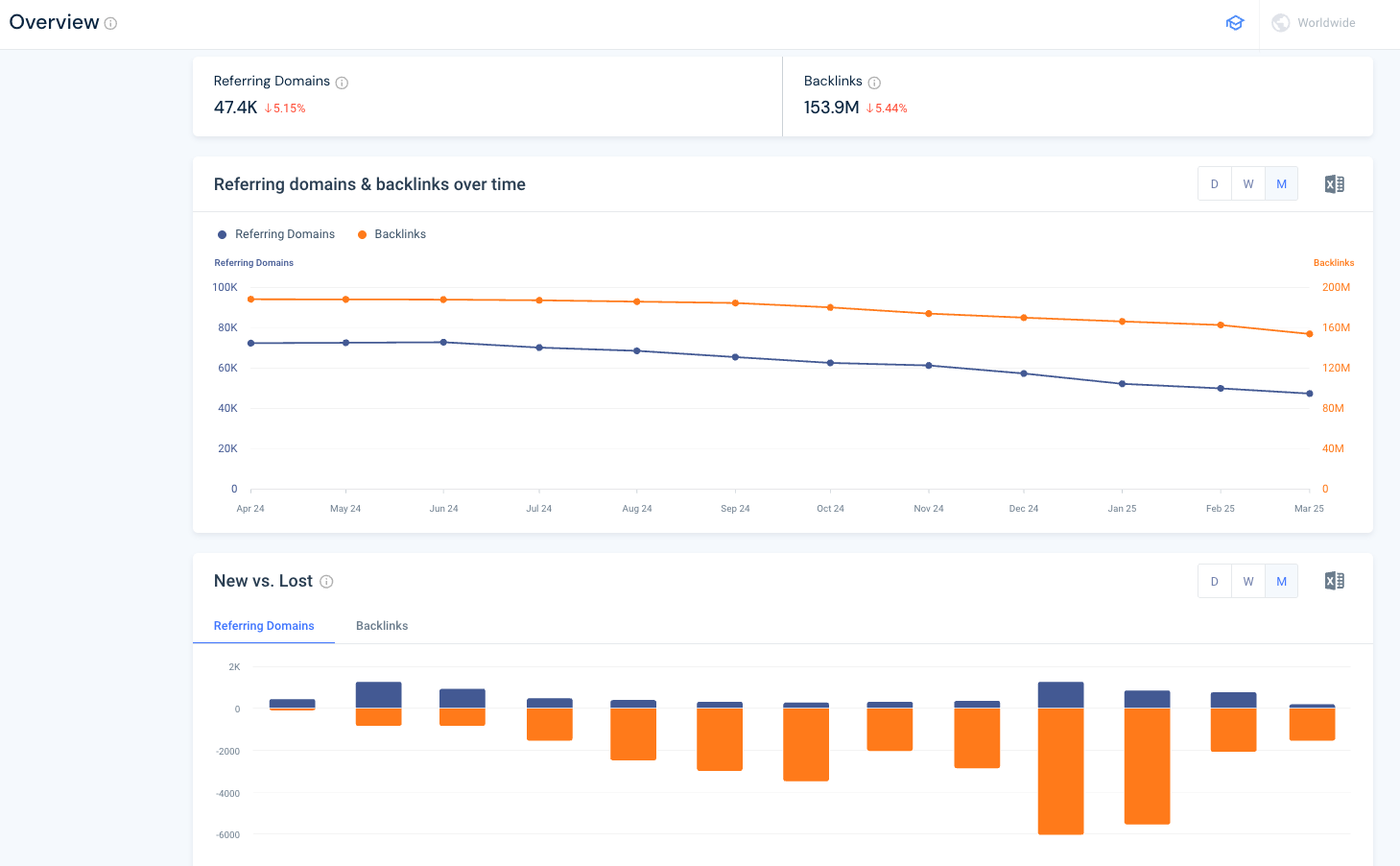Export the New vs. Lost data to Excel
Screen dimensions: 1400x866
pos(1334,581)
